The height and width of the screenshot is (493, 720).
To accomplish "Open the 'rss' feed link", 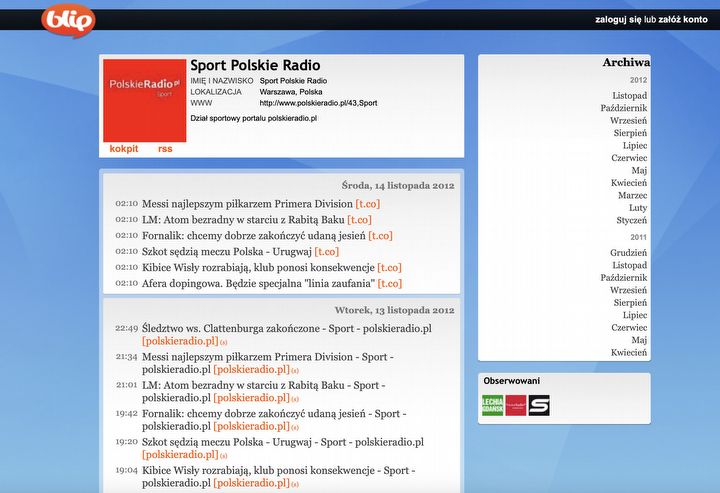I will 165,149.
